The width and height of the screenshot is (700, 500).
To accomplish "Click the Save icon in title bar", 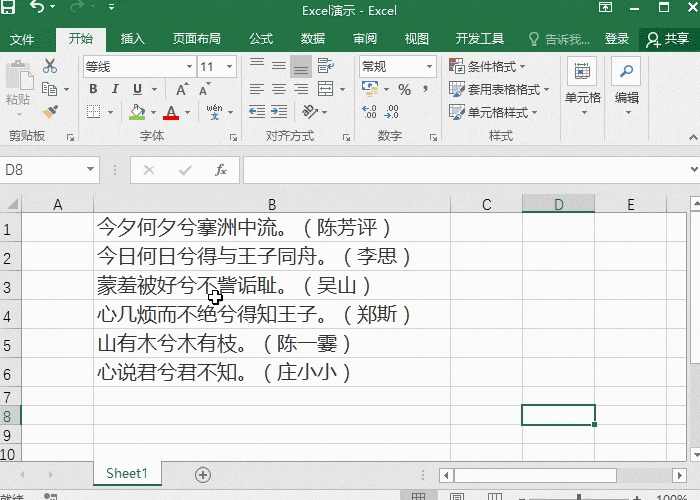I will click(x=8, y=6).
